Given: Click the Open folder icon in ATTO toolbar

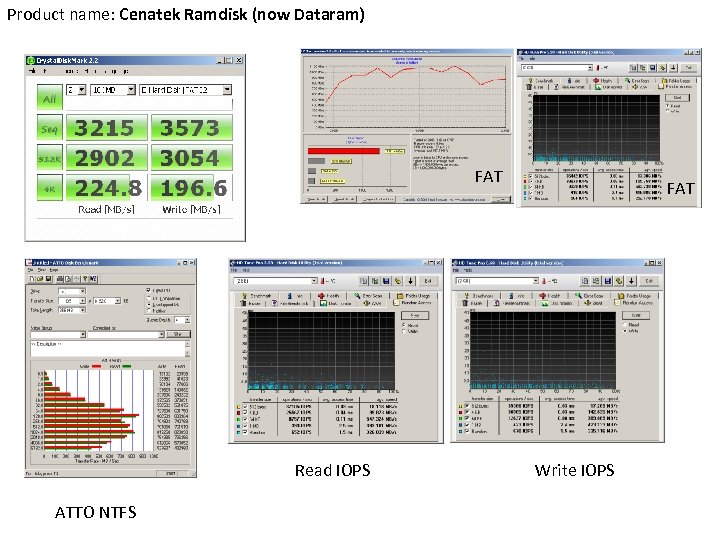Looking at the screenshot, I should 40,279.
